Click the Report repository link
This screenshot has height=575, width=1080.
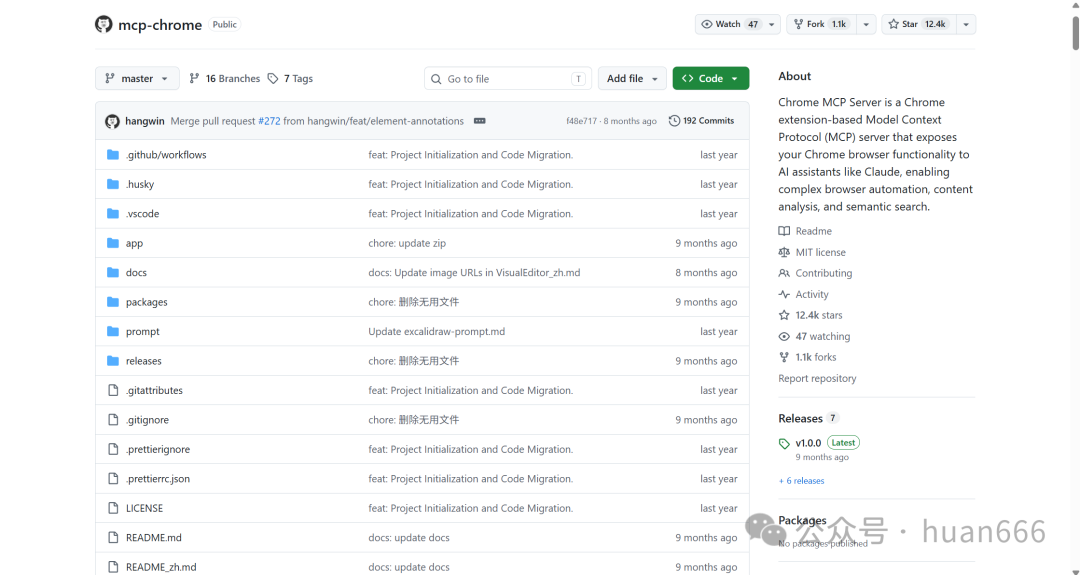tap(817, 378)
